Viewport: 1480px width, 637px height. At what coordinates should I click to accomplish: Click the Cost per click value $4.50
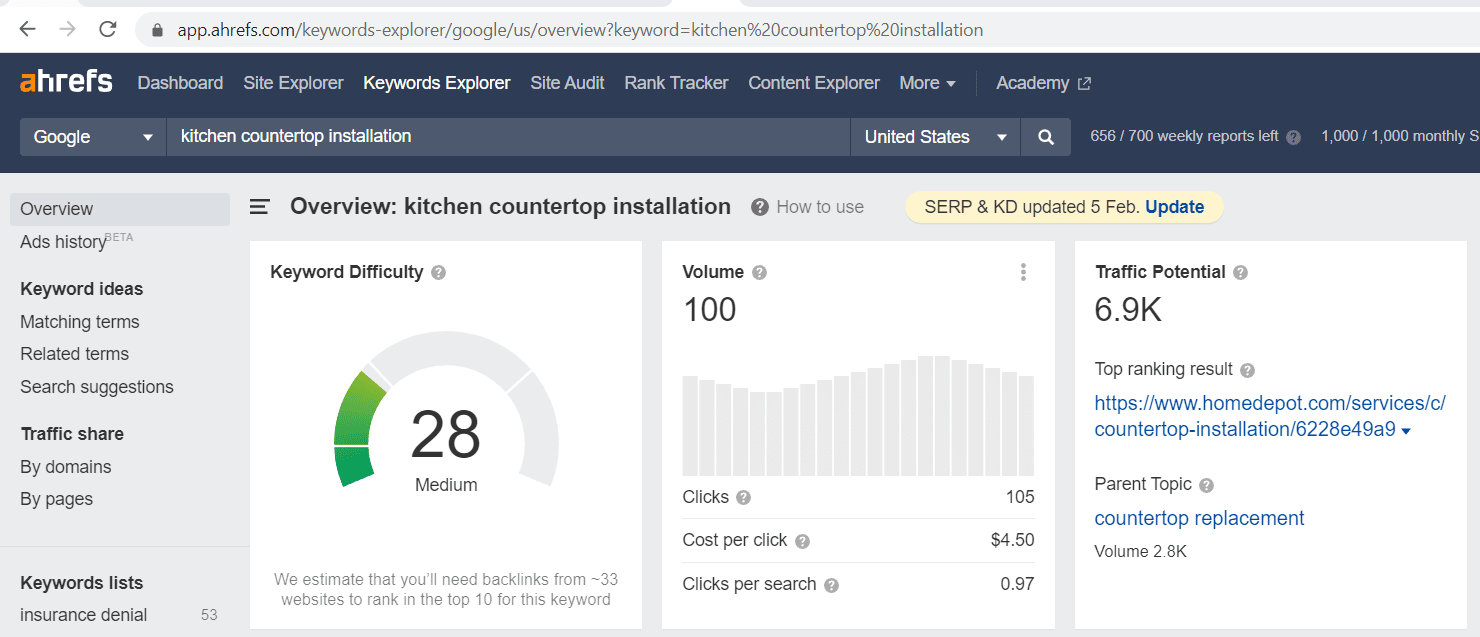coord(1013,540)
